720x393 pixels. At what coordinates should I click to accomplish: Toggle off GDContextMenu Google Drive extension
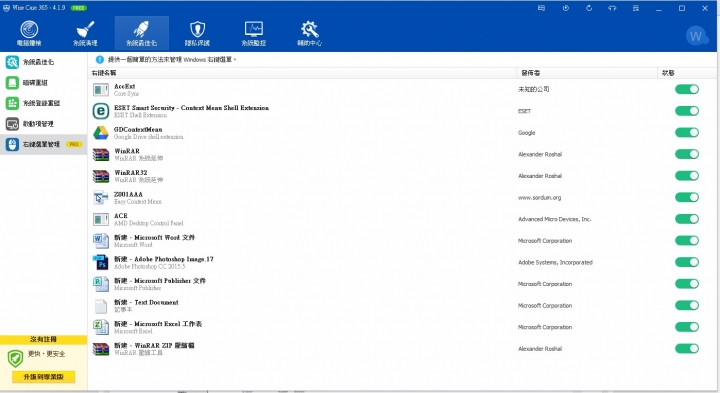click(687, 132)
